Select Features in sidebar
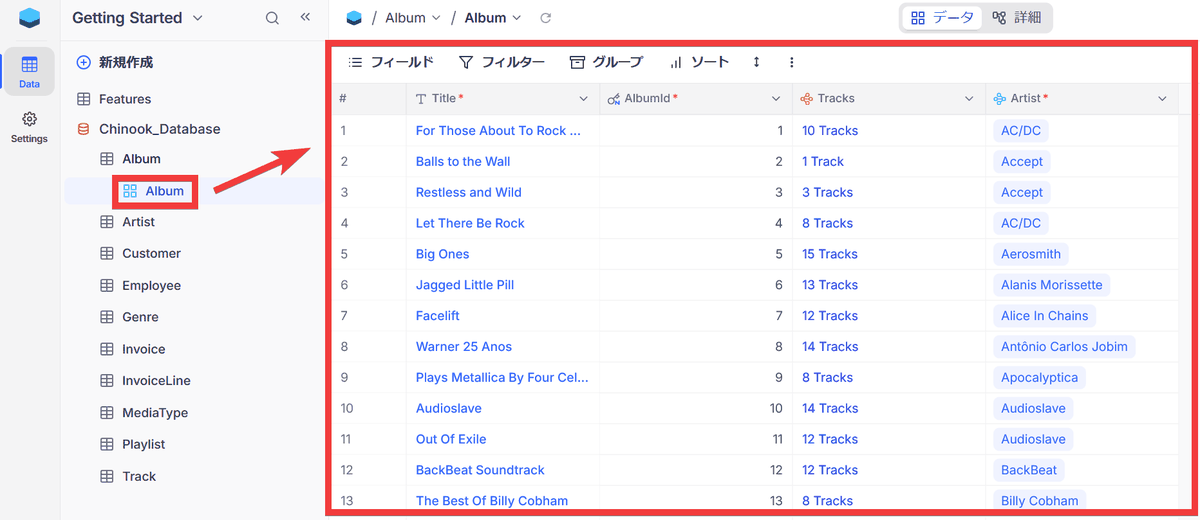Image resolution: width=1200 pixels, height=520 pixels. click(x=125, y=99)
